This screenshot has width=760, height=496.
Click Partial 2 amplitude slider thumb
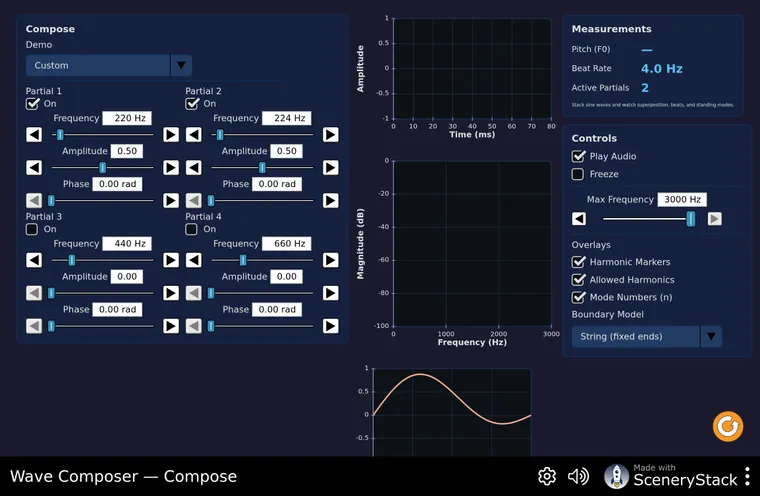(262, 168)
